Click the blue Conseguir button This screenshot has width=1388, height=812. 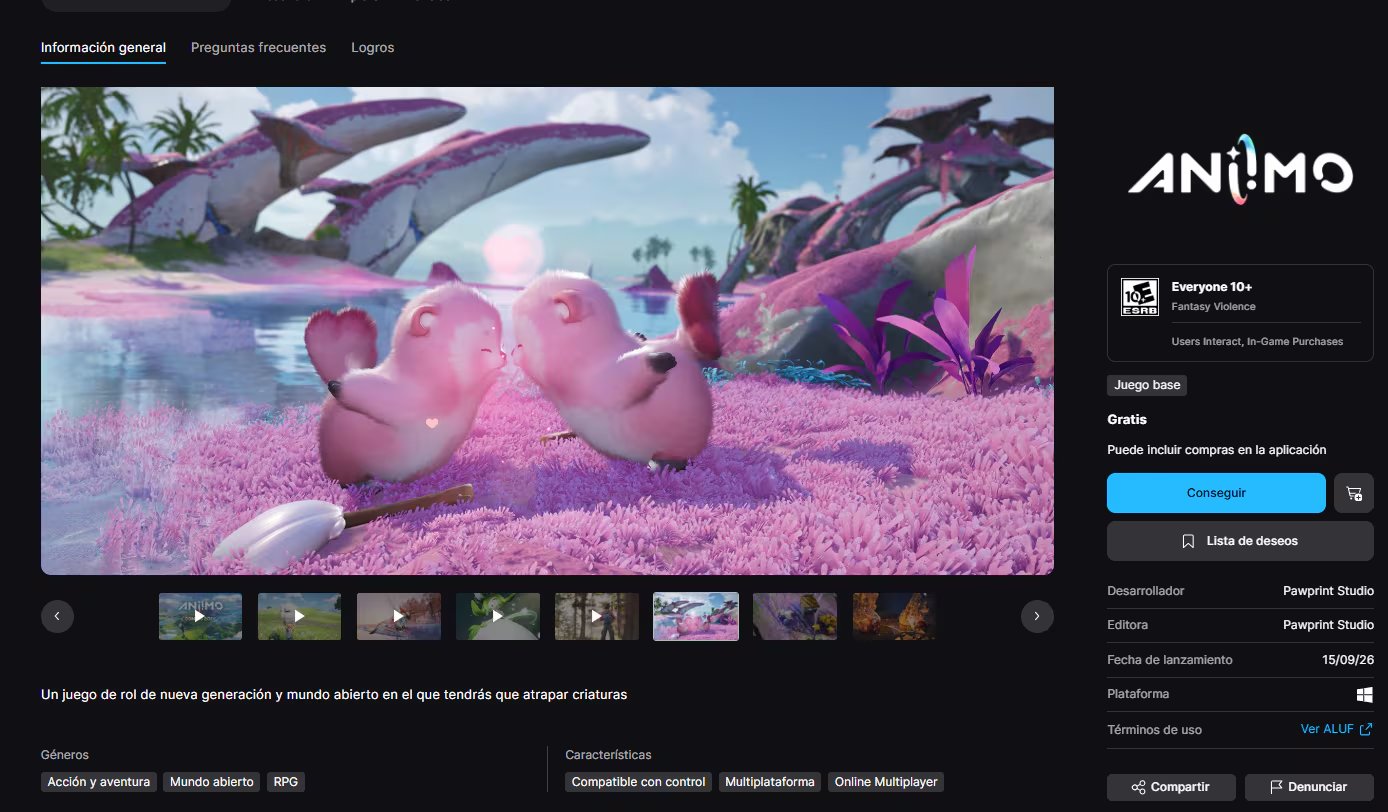[1216, 493]
